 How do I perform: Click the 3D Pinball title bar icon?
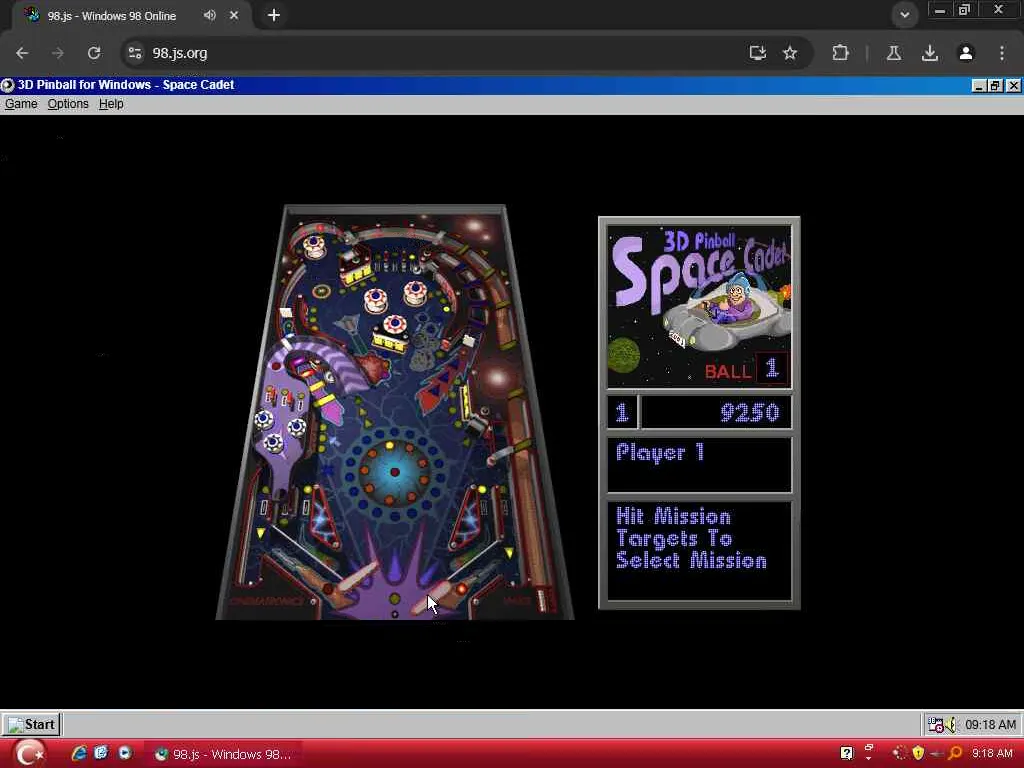(8, 85)
